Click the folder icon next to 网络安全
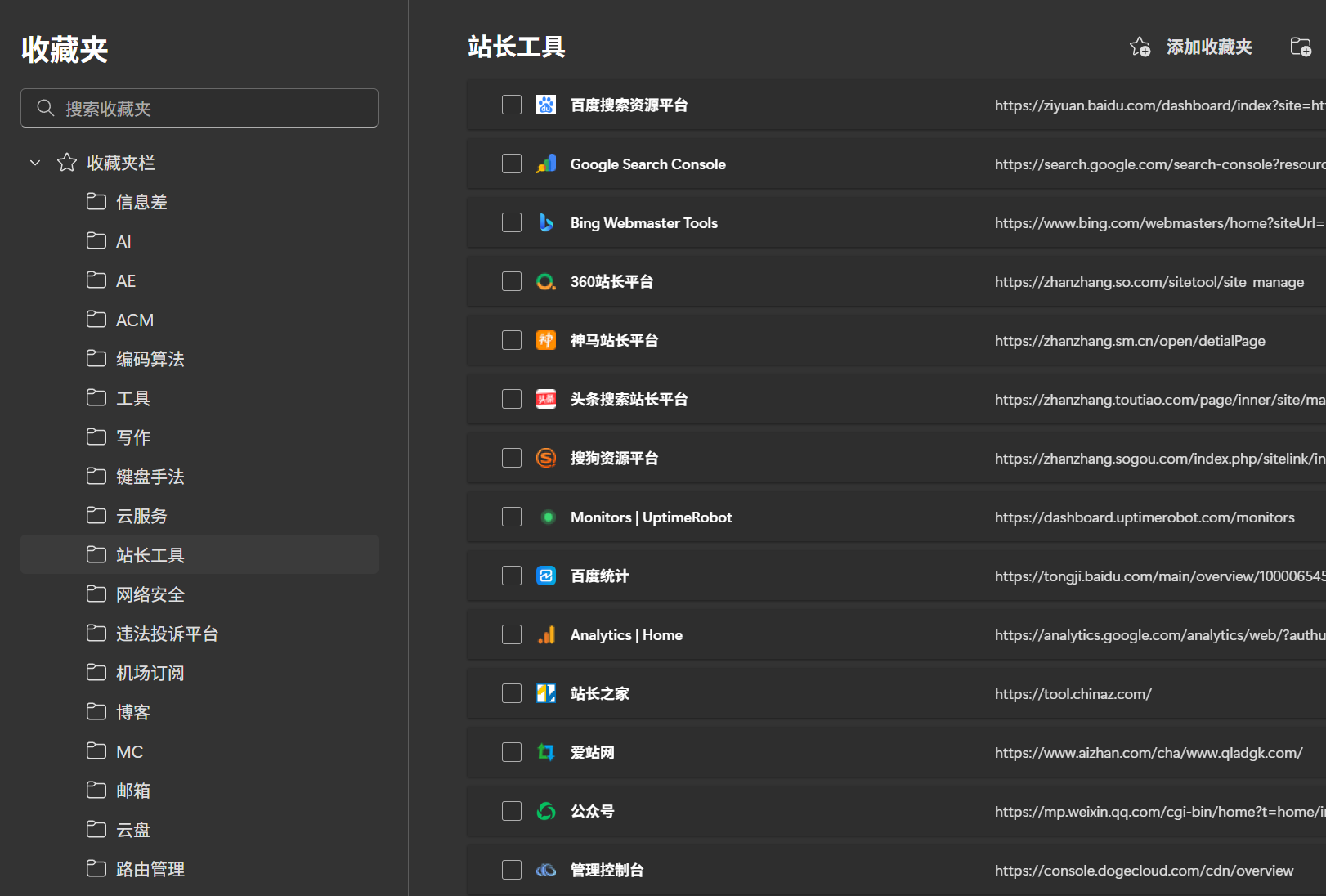1326x896 pixels. pos(96,594)
